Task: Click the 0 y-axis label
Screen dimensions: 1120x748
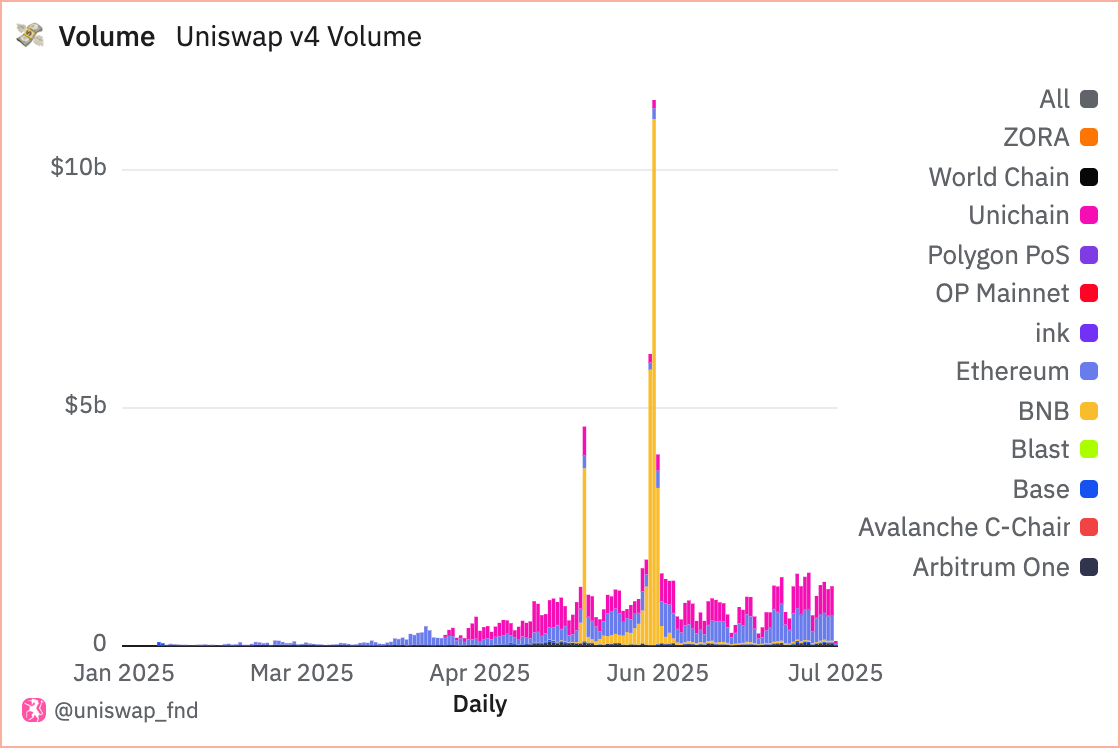Action: click(99, 644)
